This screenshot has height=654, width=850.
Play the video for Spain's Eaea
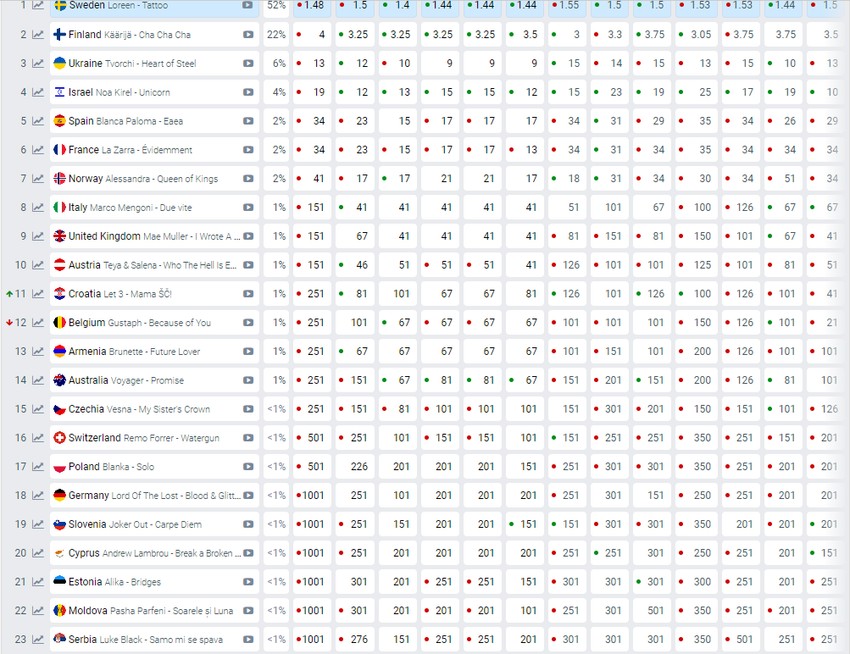(x=248, y=121)
